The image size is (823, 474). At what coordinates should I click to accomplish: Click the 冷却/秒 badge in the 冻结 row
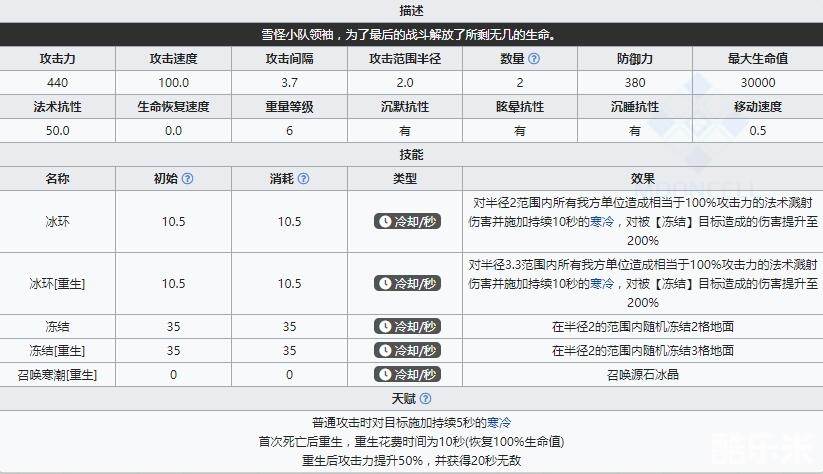[x=406, y=327]
